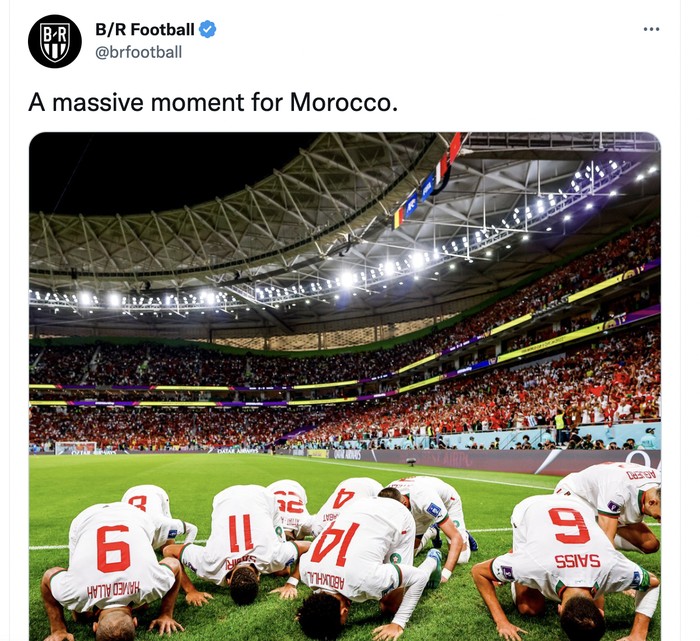Click the Belgium flag hanging from roof

tap(398, 218)
